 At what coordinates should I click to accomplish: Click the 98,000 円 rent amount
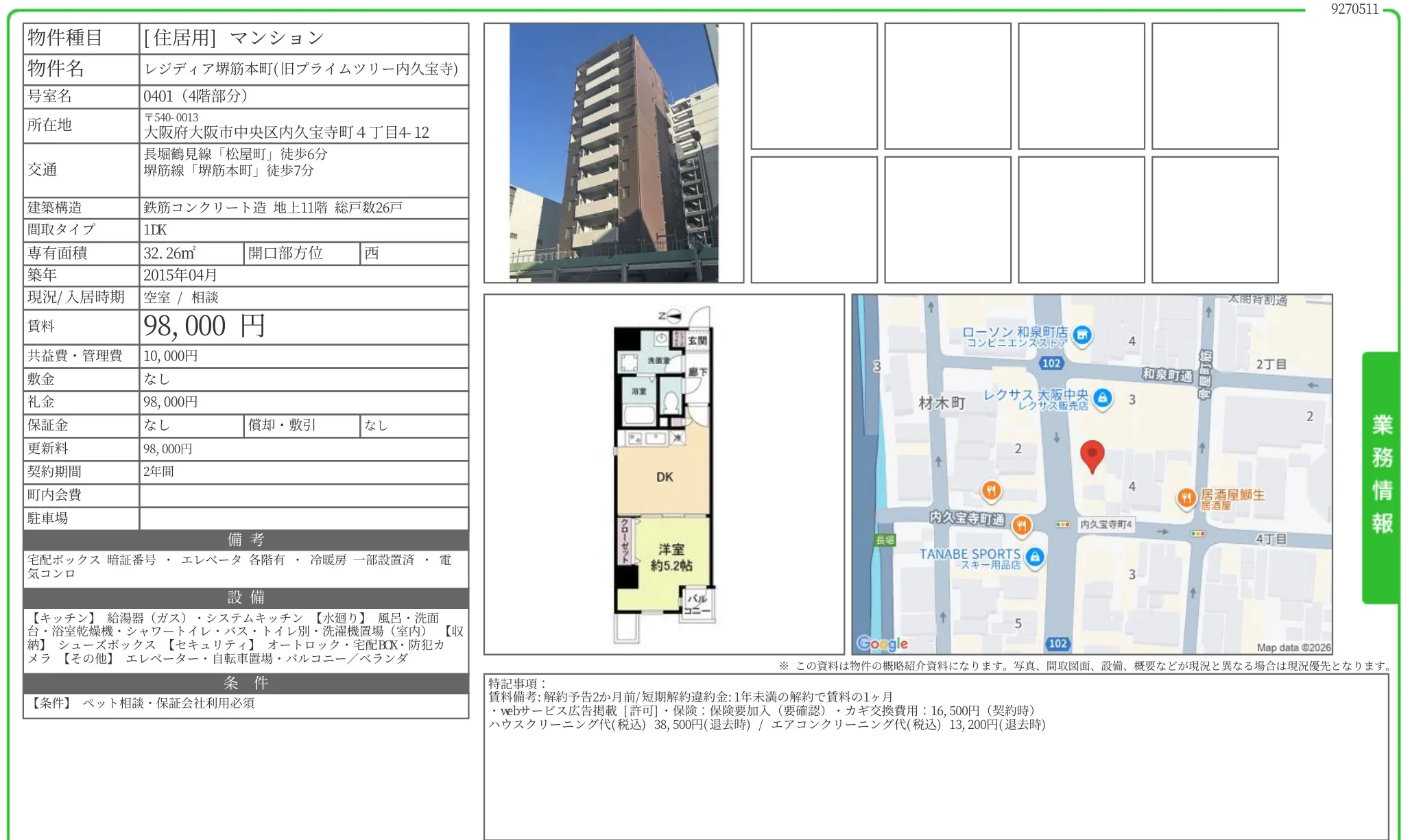(x=204, y=326)
